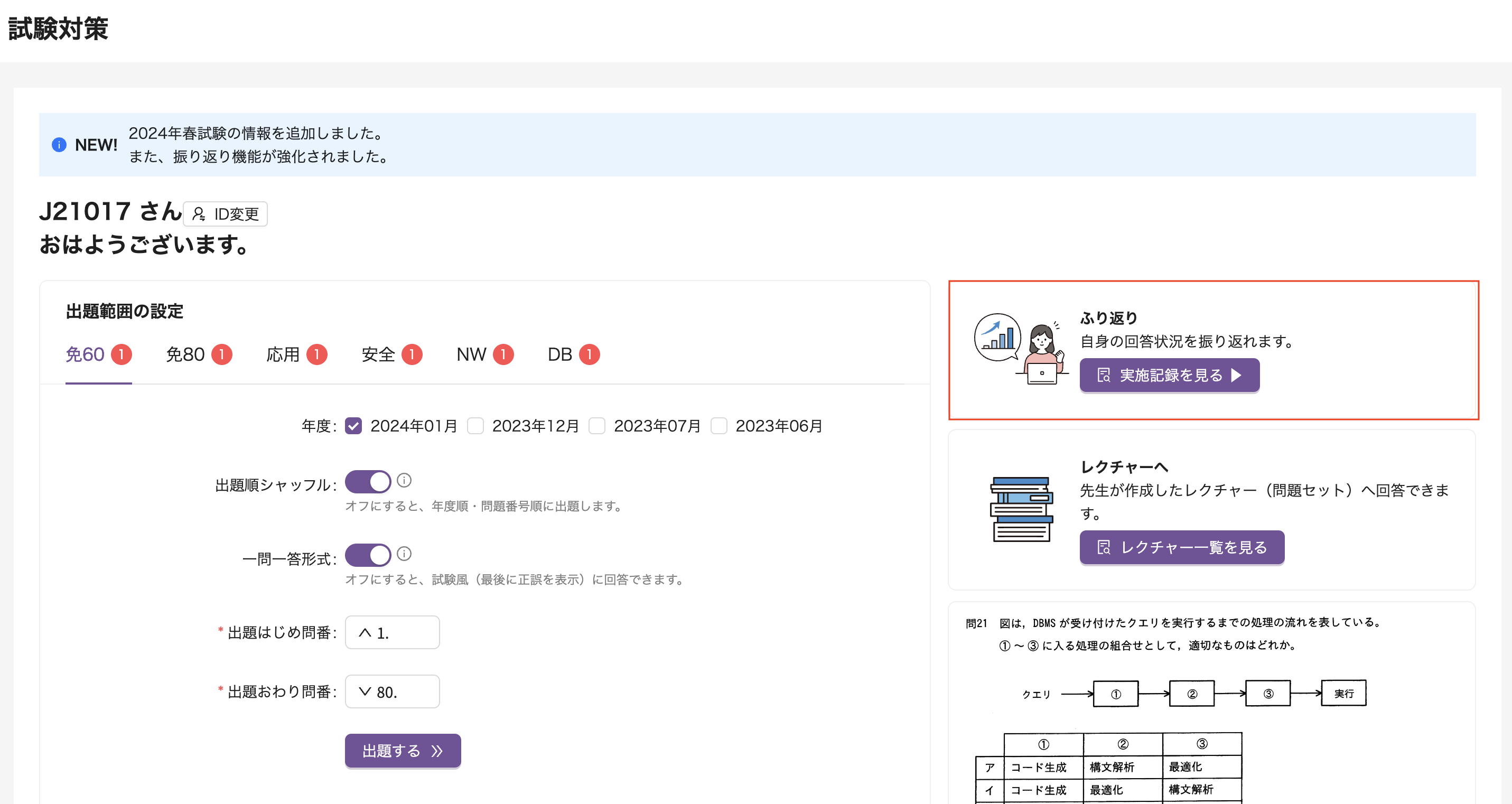Click the record icon inside 実施記録を見る button
Image resolution: width=1512 pixels, height=804 pixels.
tap(1104, 375)
